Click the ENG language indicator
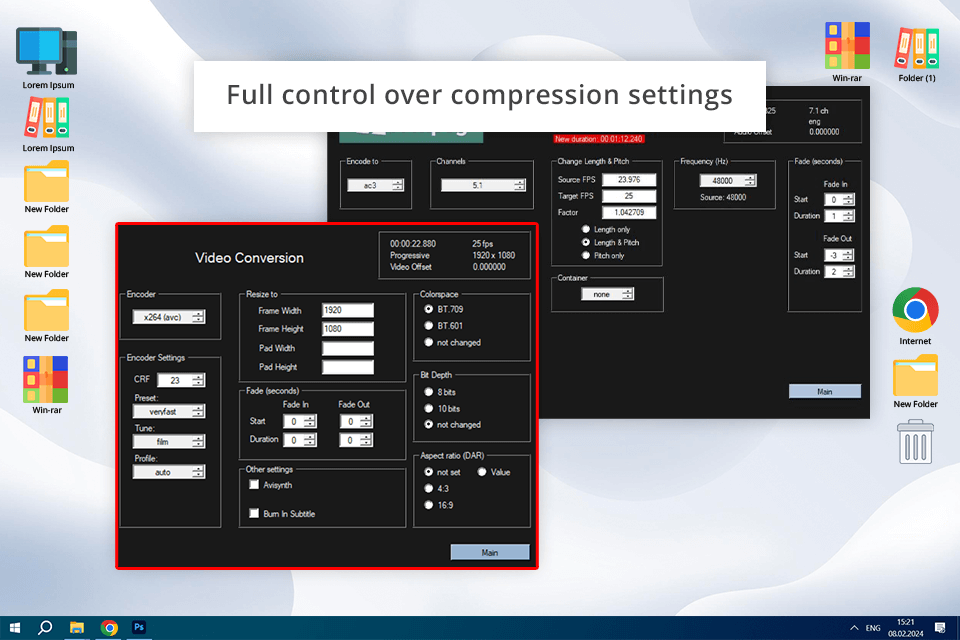Screen dimensions: 960x640 [x=873, y=628]
